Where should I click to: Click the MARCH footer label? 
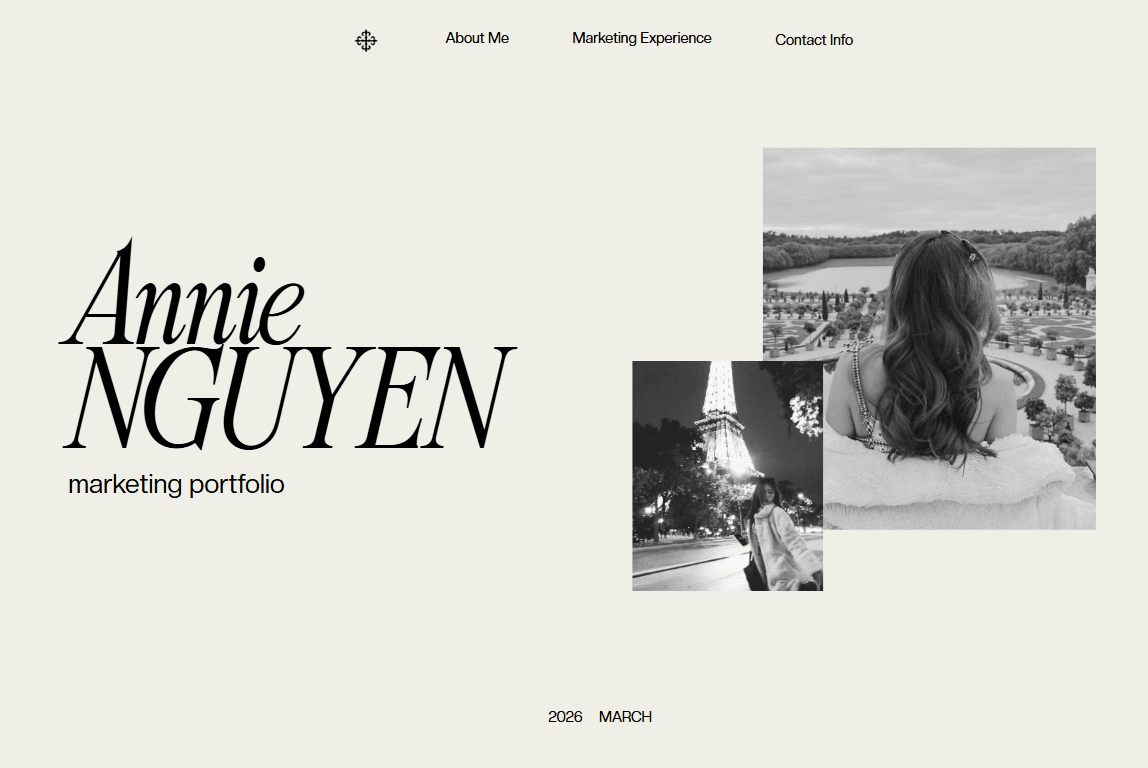tap(624, 716)
